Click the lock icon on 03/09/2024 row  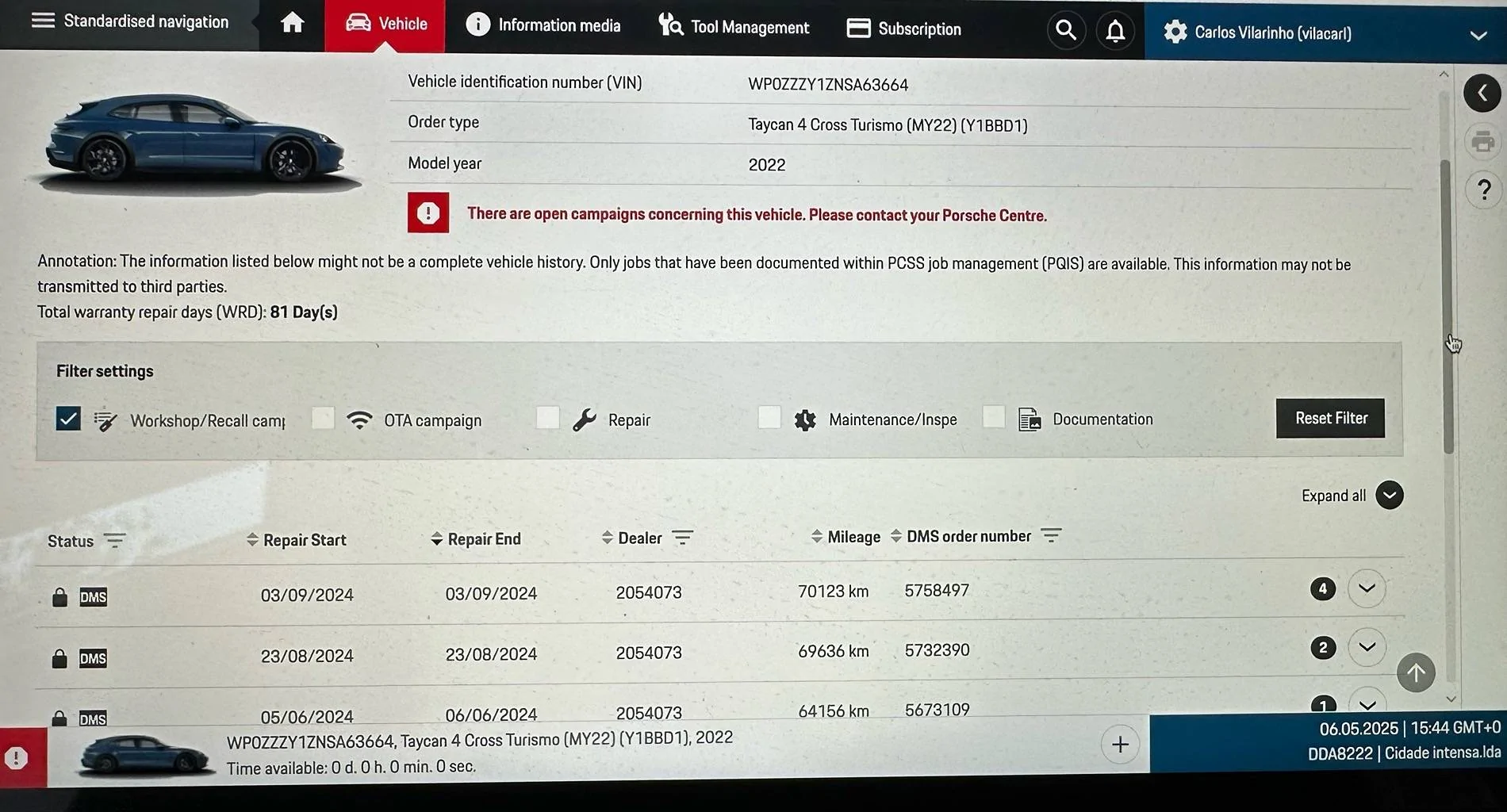coord(59,597)
